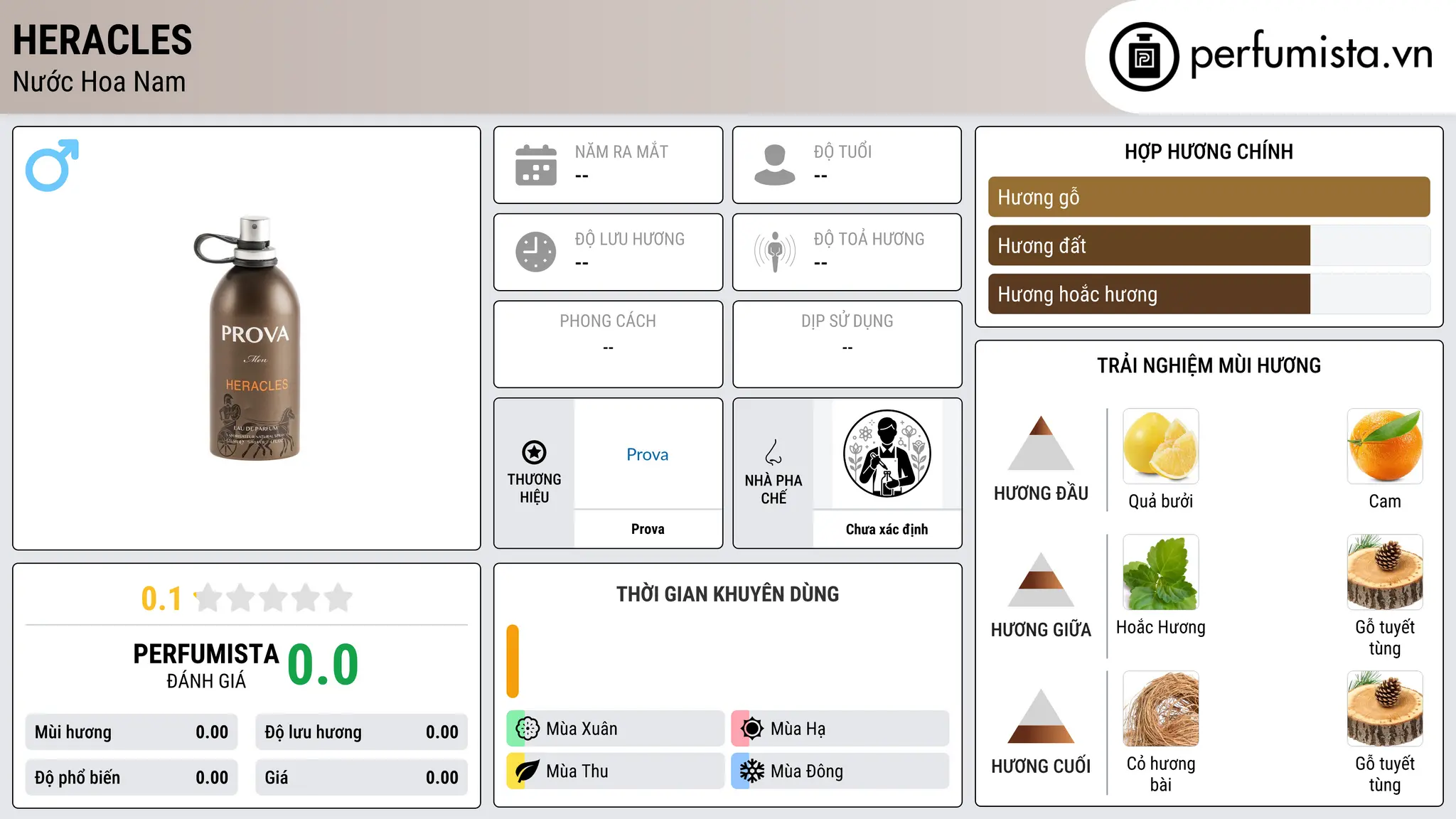Open the Gỗ tuyết tùng base note image
Viewport: 1456px width, 819px height.
[1385, 709]
